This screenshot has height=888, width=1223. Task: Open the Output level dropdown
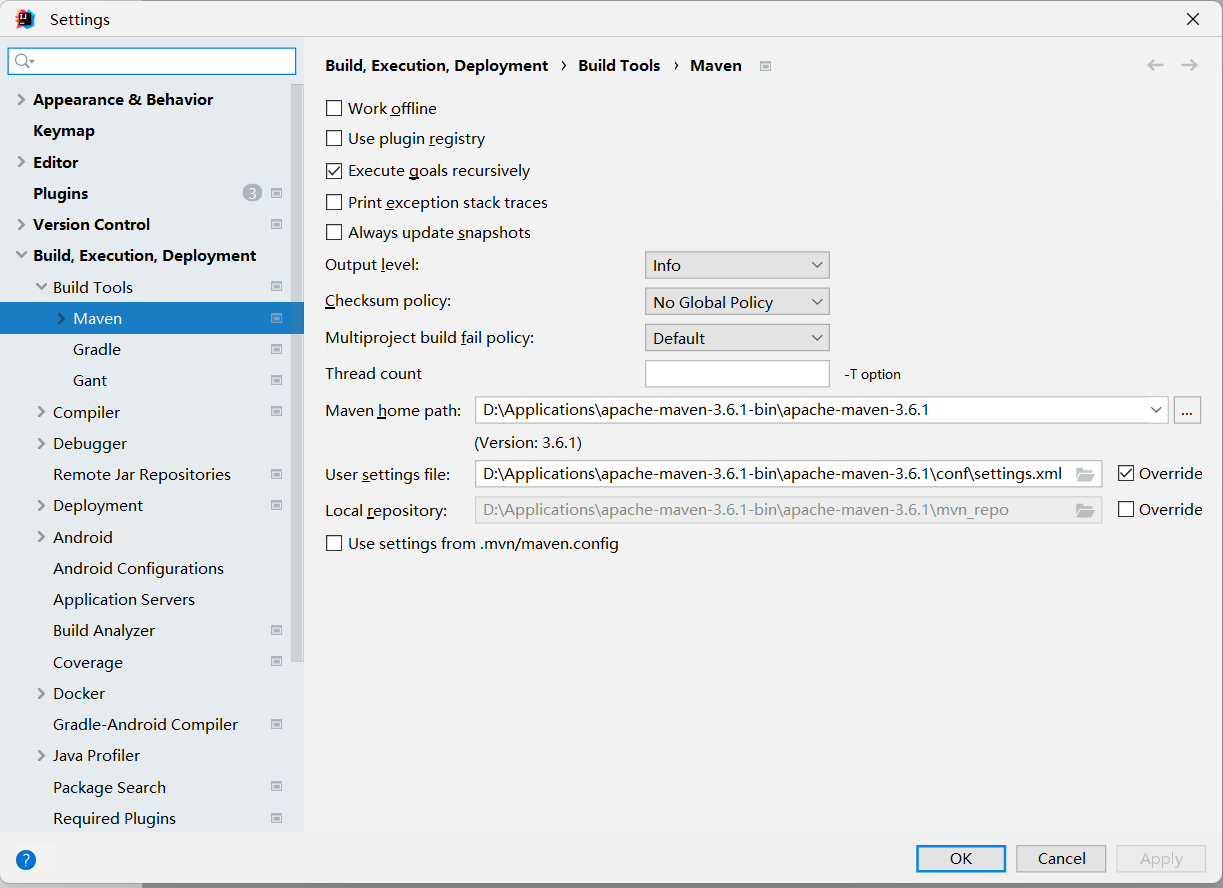tap(737, 265)
